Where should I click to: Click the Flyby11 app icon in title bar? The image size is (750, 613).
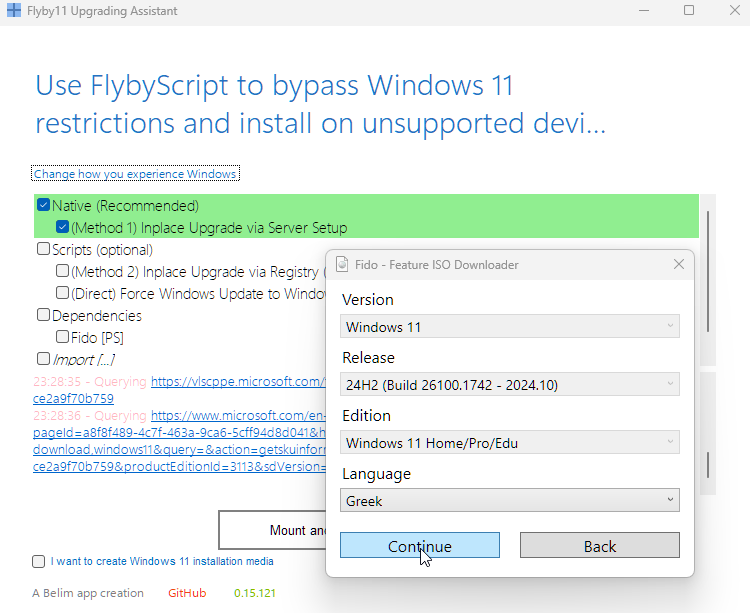point(14,10)
